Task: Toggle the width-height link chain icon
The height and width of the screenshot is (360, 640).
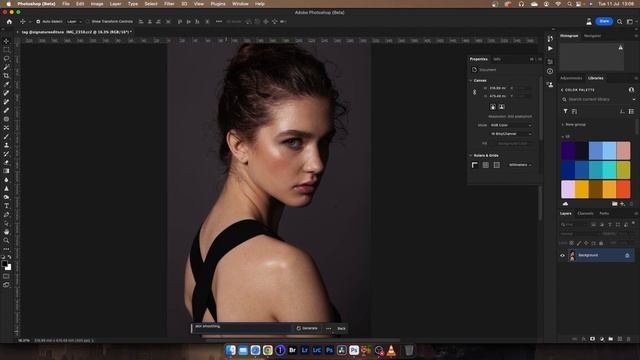Action: [474, 92]
